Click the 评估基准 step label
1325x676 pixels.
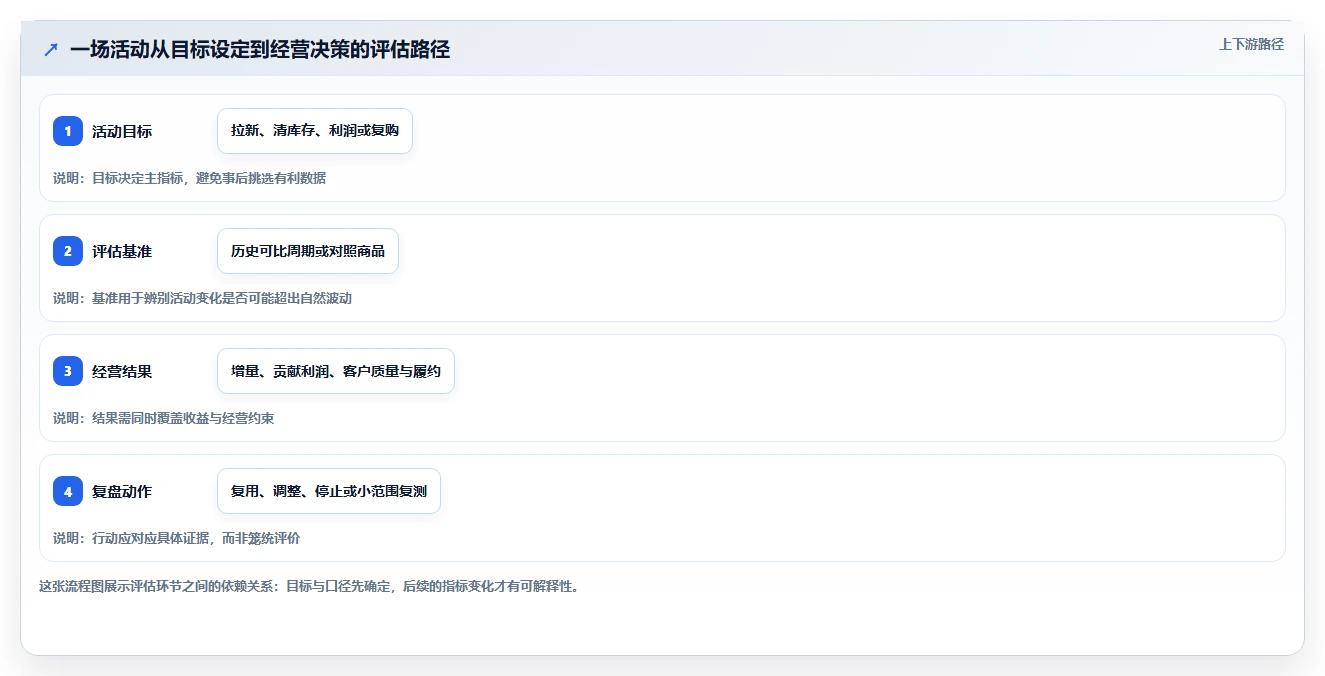tap(122, 251)
